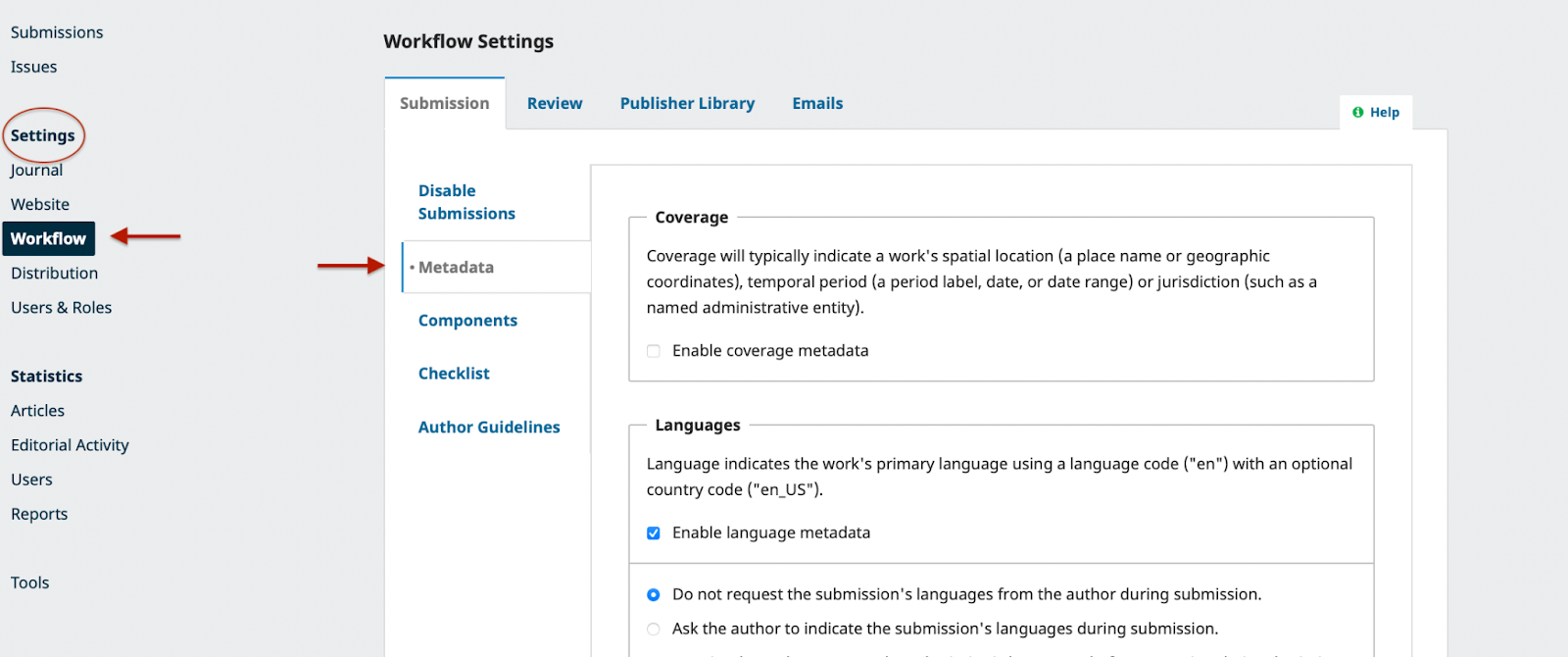The width and height of the screenshot is (1568, 657).
Task: Open Distribution settings in sidebar
Action: click(55, 274)
